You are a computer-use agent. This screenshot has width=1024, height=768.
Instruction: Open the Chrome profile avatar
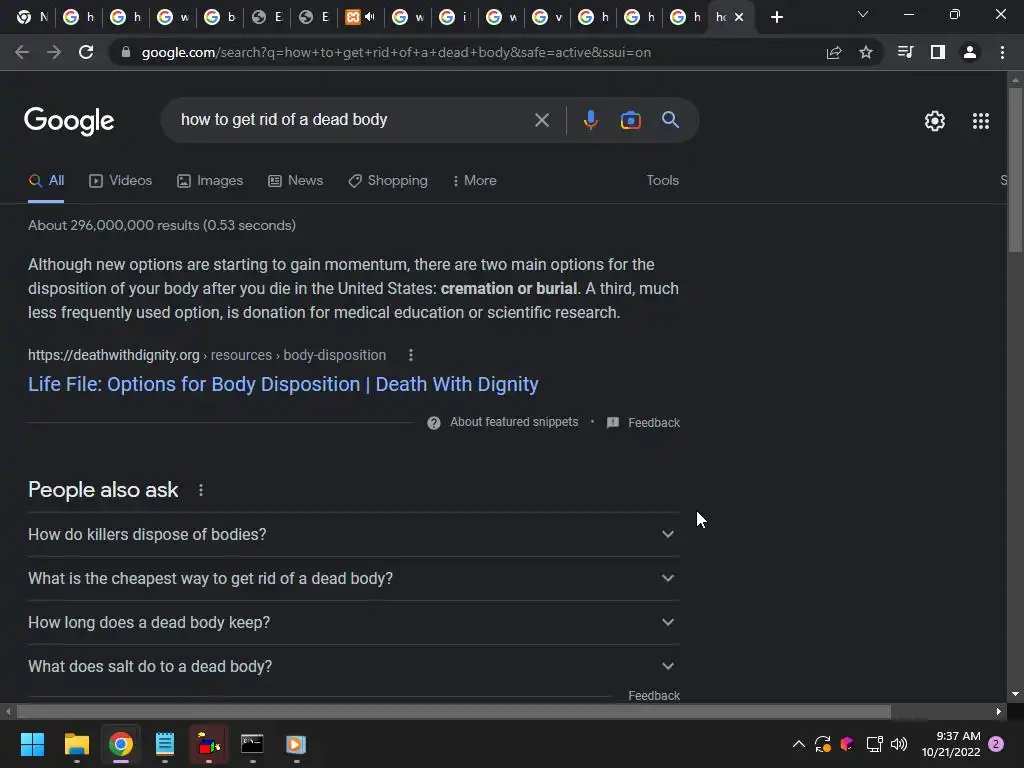click(x=970, y=52)
